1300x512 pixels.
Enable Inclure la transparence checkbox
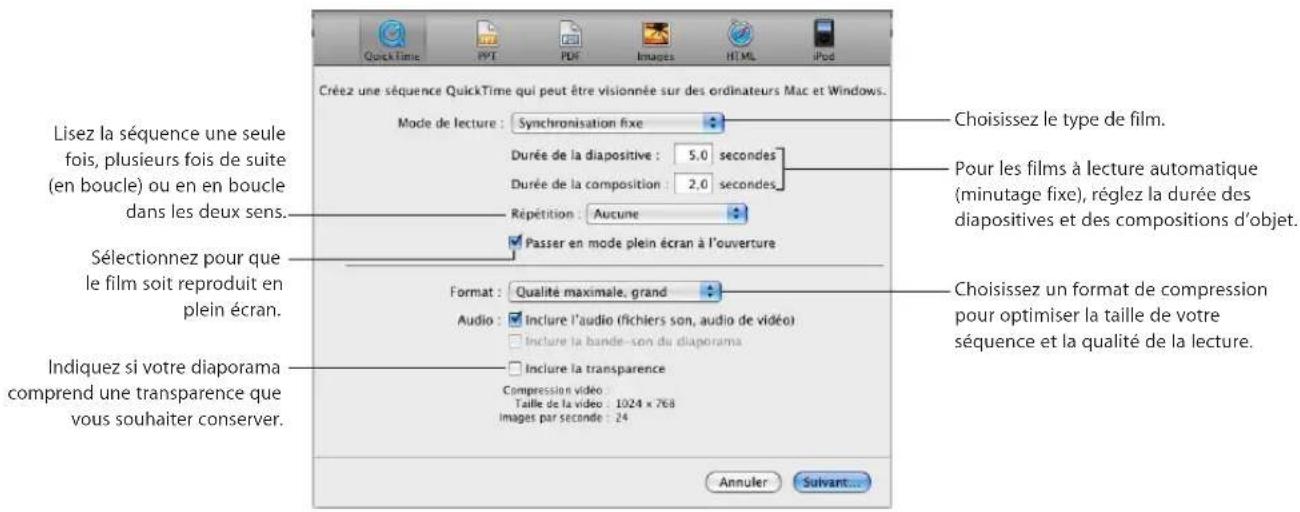pyautogui.click(x=515, y=368)
